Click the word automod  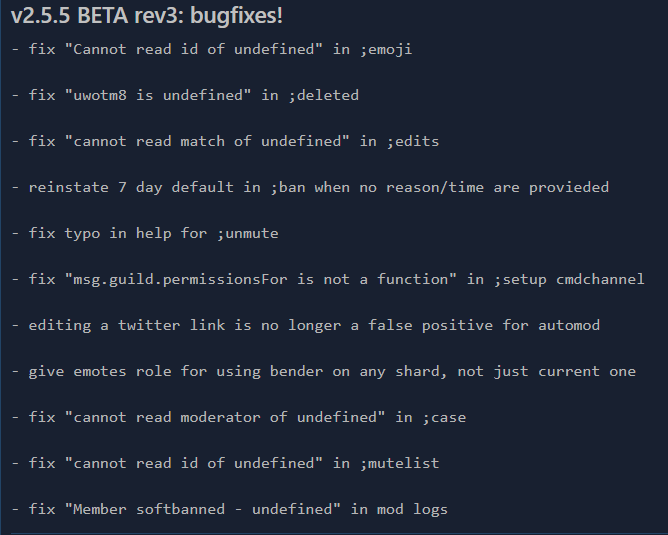click(x=569, y=325)
